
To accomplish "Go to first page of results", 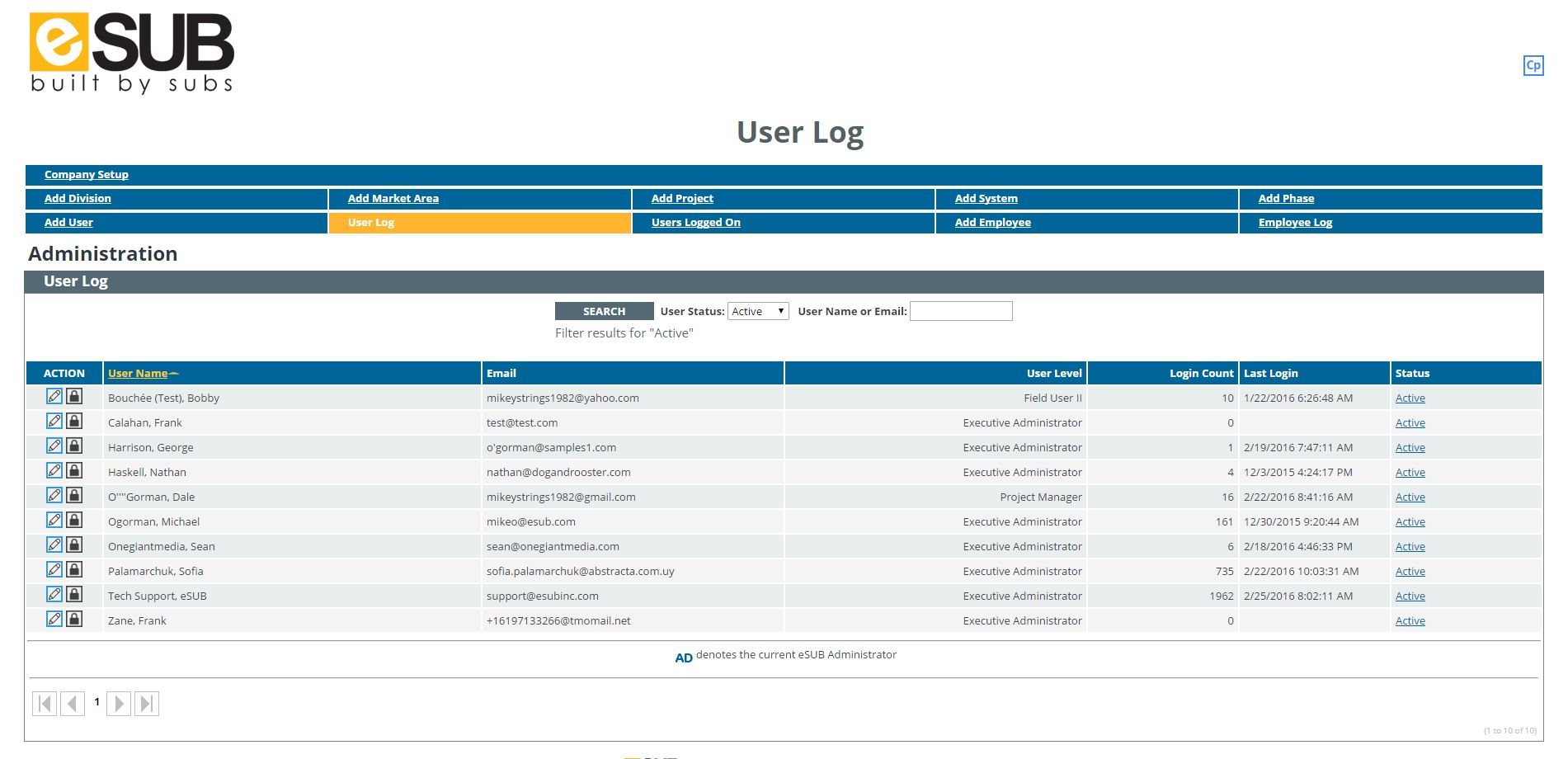I will (45, 704).
